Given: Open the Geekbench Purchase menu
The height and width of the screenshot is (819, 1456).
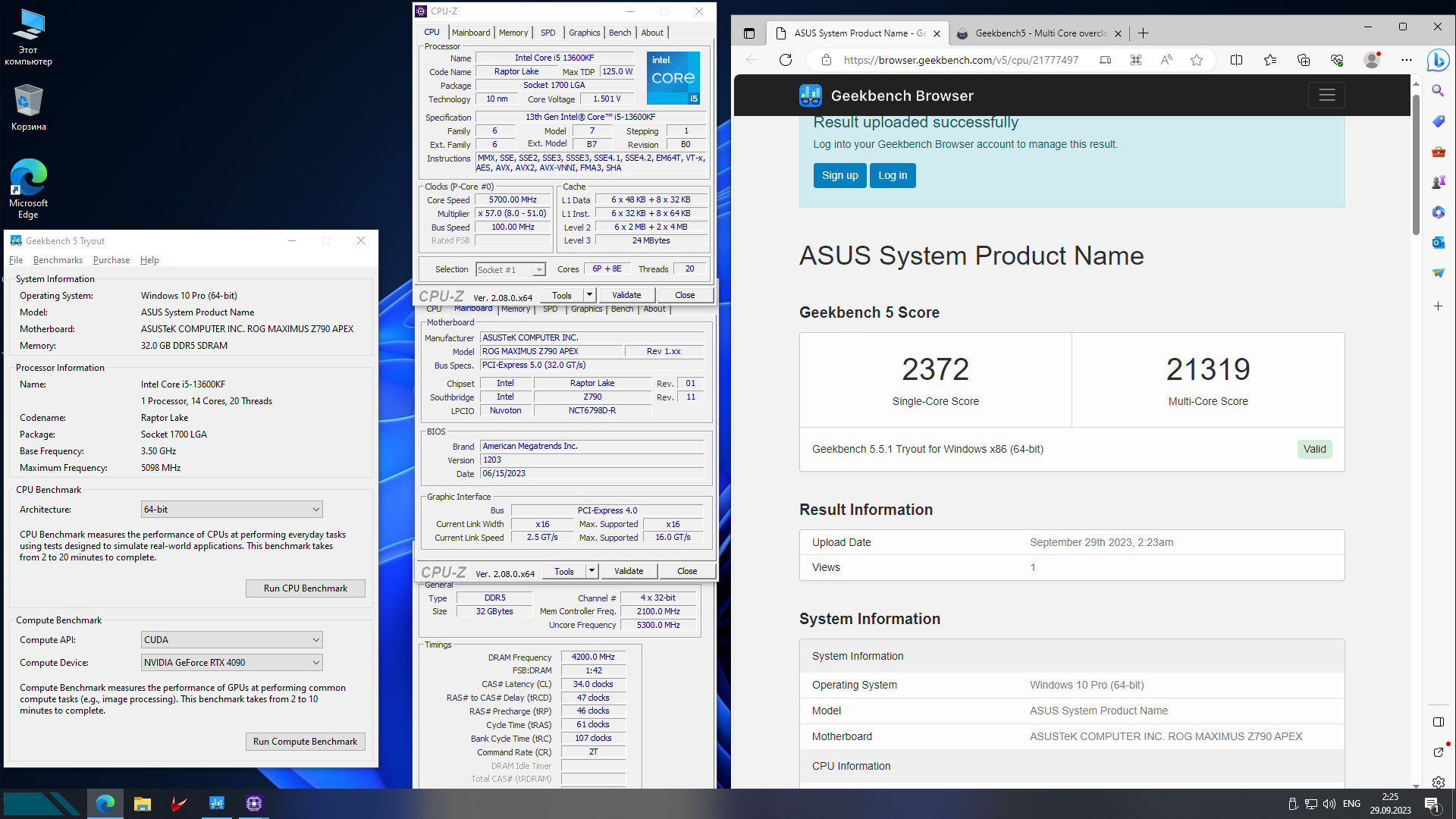Looking at the screenshot, I should (111, 260).
